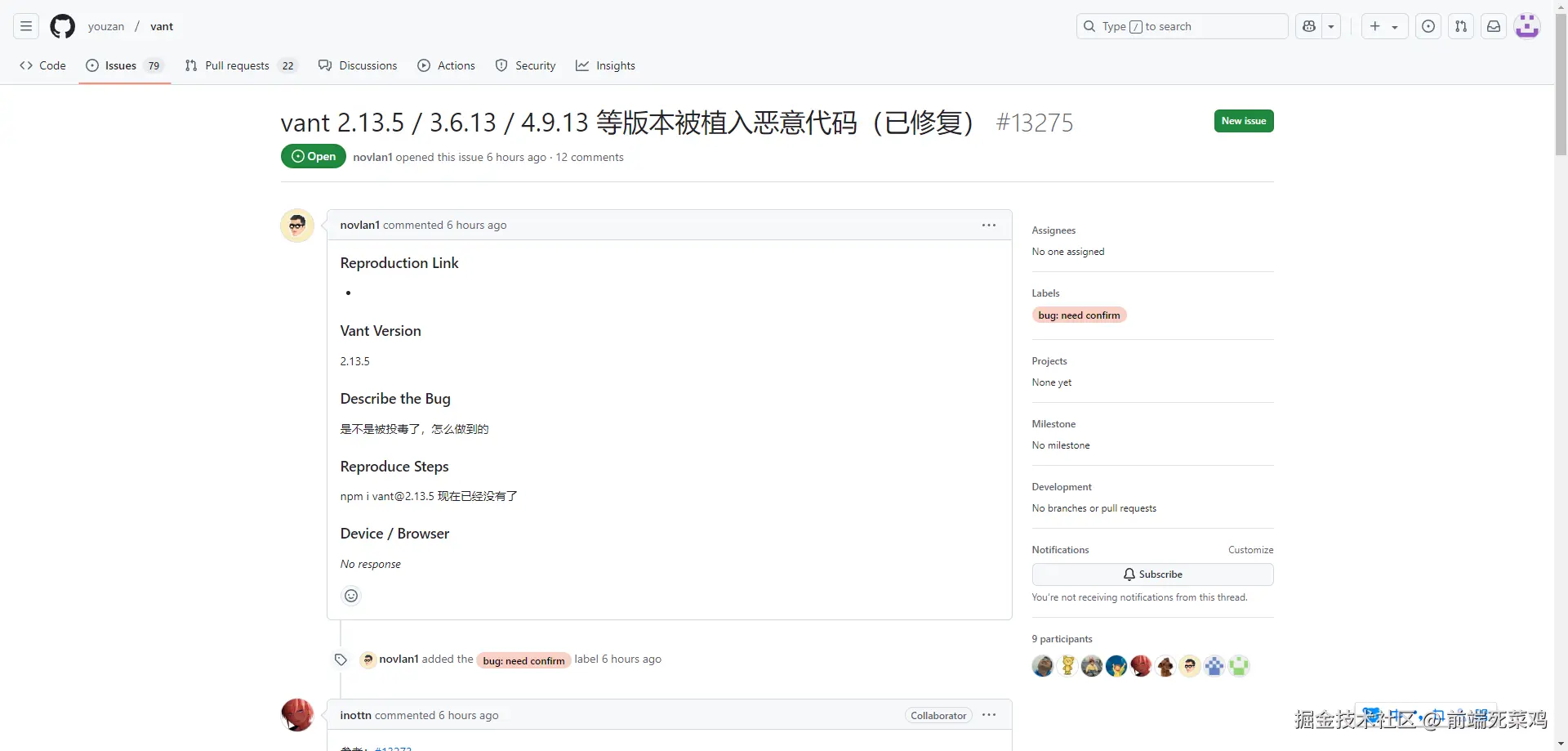The height and width of the screenshot is (751, 1568).
Task: Click the New issue button
Action: click(x=1243, y=121)
